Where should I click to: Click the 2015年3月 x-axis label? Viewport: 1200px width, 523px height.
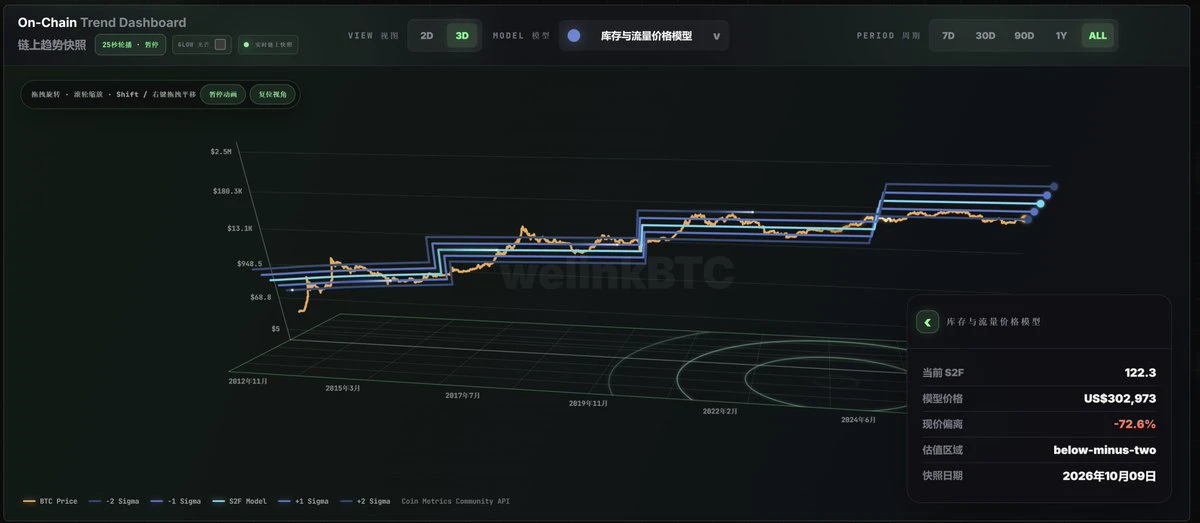click(x=342, y=387)
